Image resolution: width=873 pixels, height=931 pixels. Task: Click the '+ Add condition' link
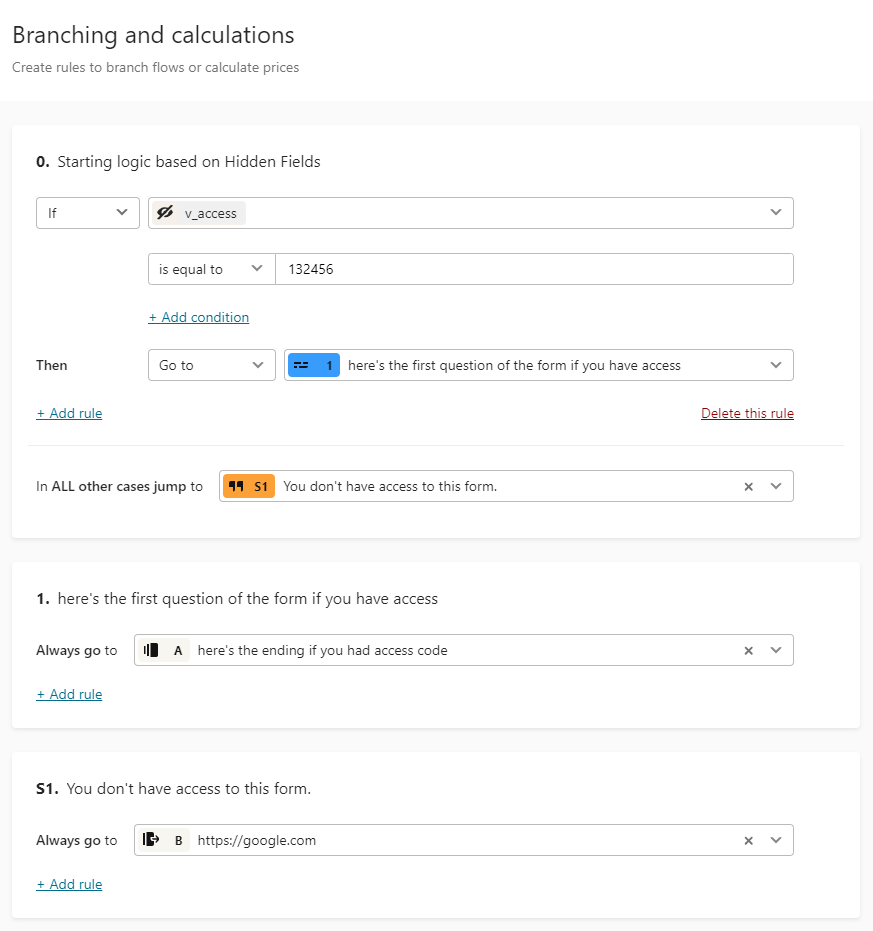198,317
